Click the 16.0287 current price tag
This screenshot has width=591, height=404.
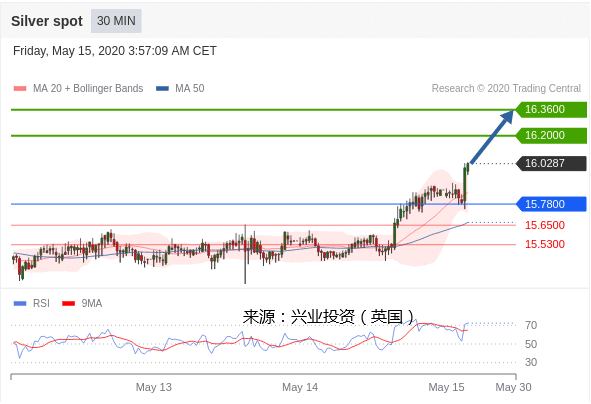coord(550,163)
